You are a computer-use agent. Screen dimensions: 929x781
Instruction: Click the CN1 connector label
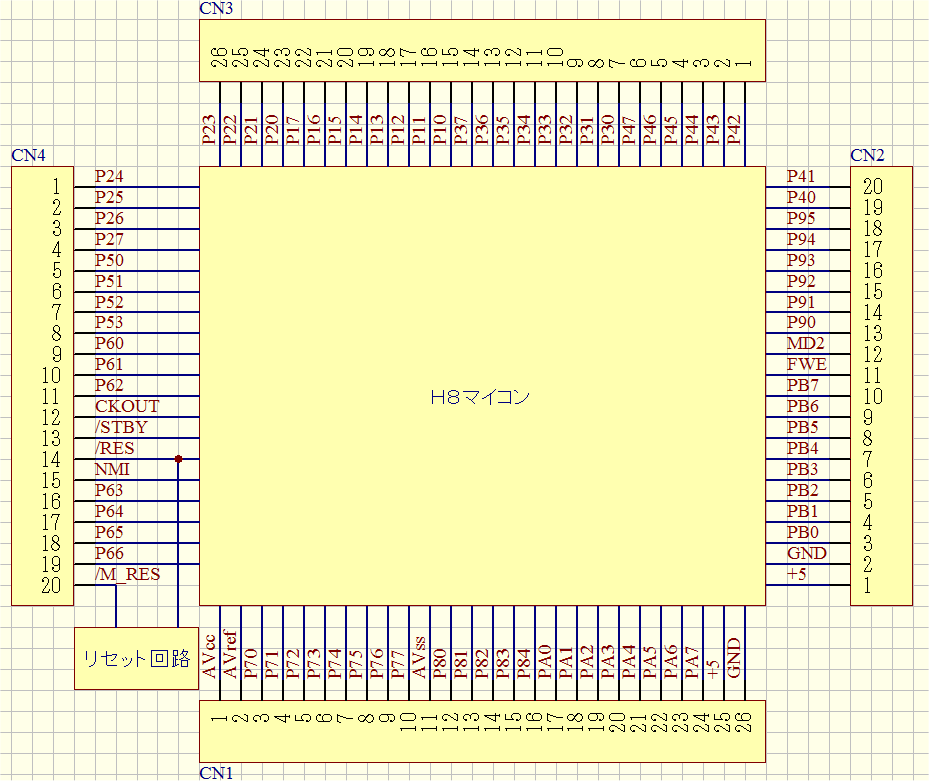216,773
